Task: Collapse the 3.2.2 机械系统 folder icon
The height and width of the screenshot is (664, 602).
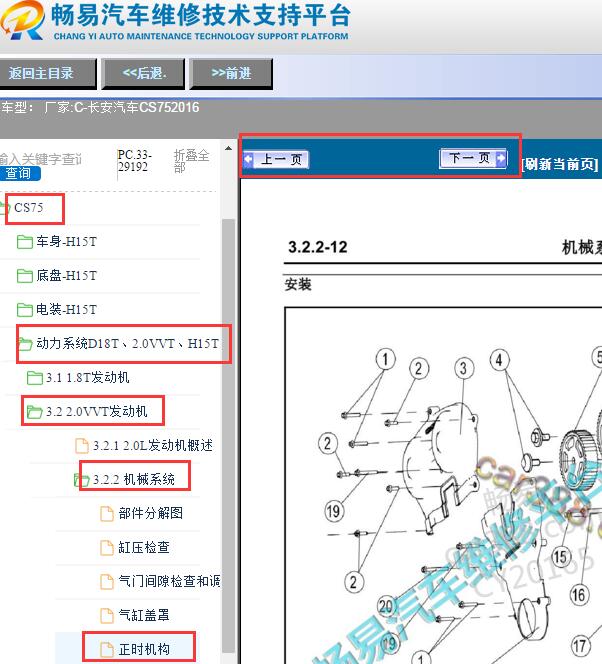Action: pyautogui.click(x=81, y=479)
